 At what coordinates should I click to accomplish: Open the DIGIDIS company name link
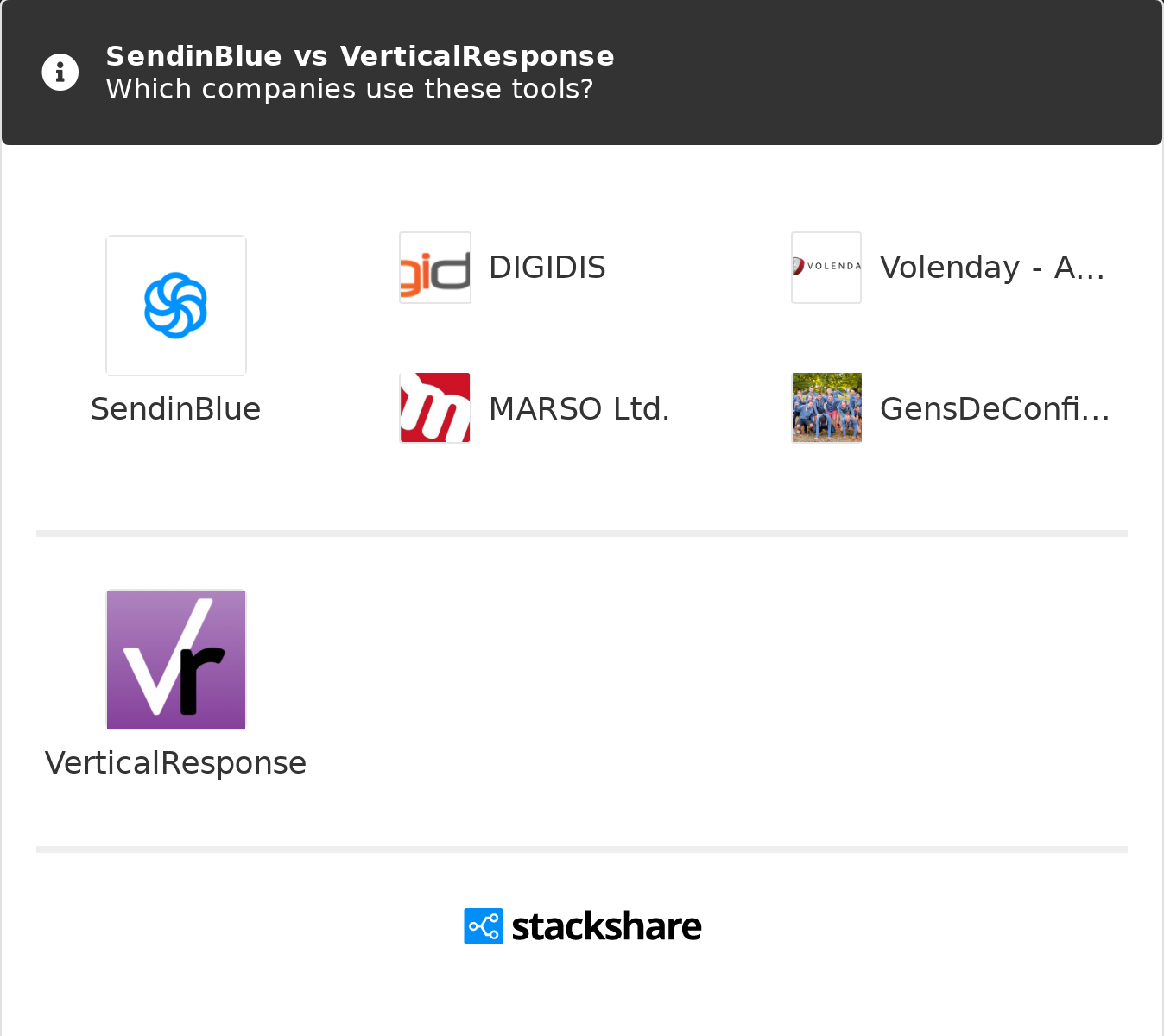[547, 268]
